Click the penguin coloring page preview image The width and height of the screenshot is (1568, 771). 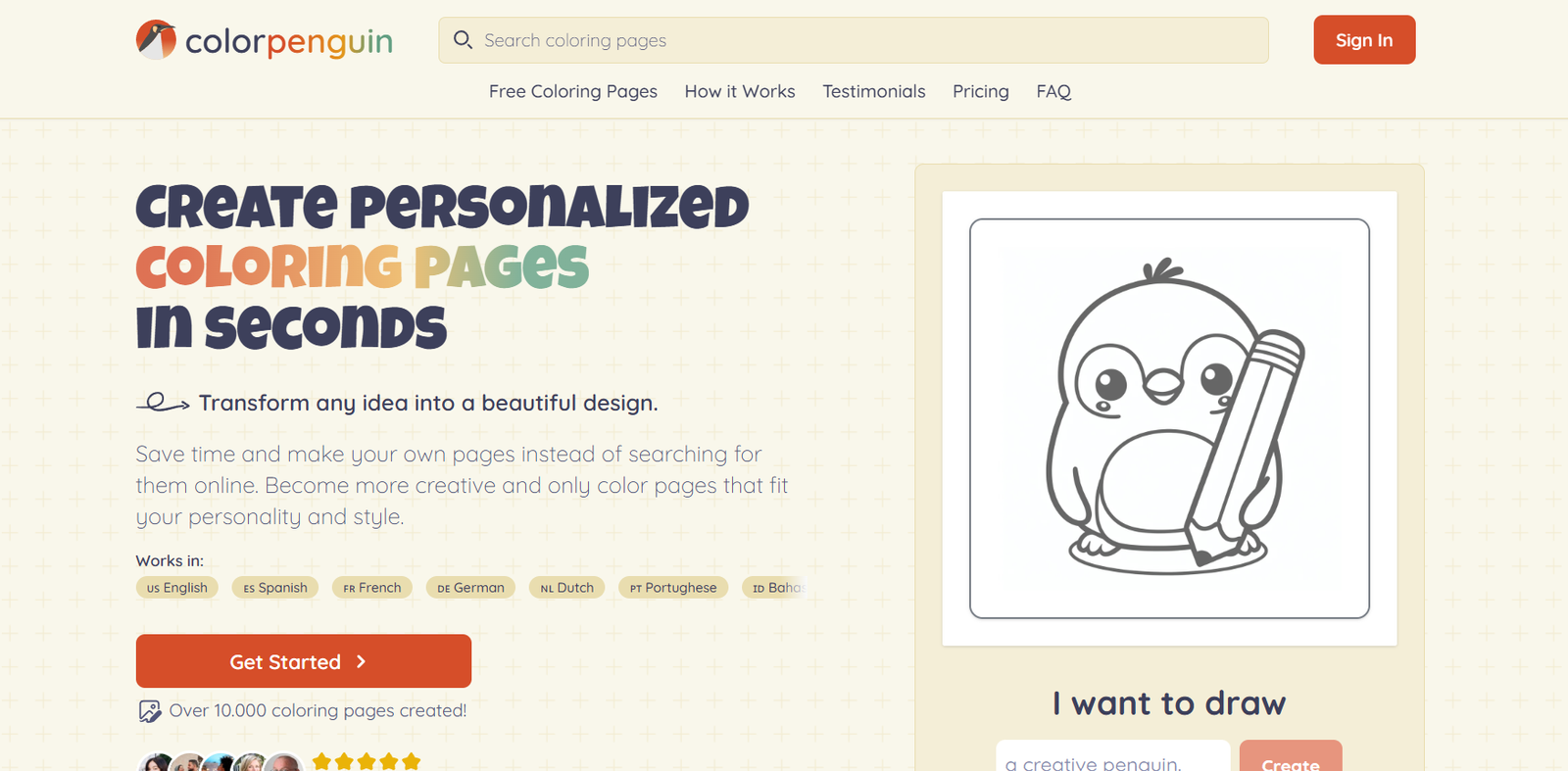tap(1169, 418)
